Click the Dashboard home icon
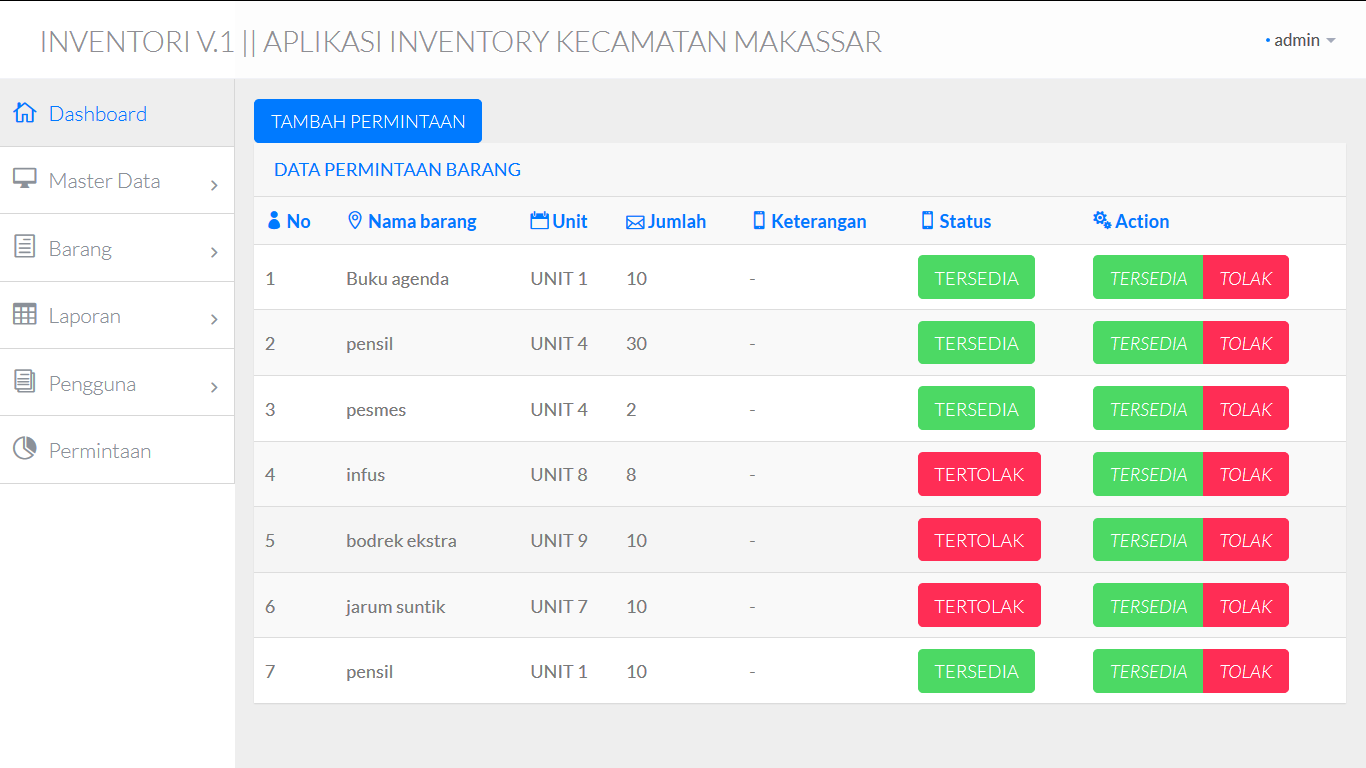 (25, 112)
